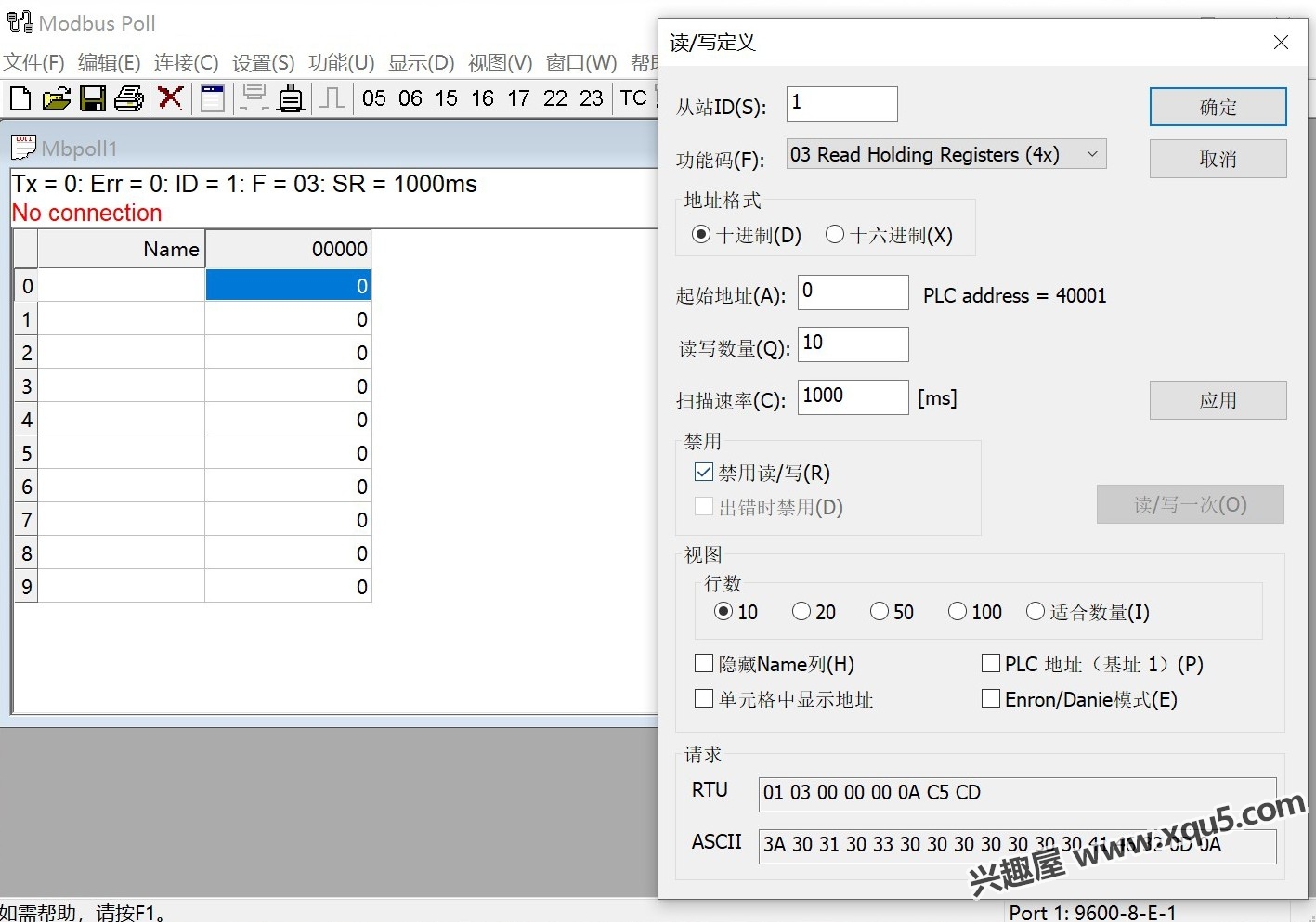The width and height of the screenshot is (1316, 922).
Task: Open the 窗口(W) menu
Action: click(581, 62)
